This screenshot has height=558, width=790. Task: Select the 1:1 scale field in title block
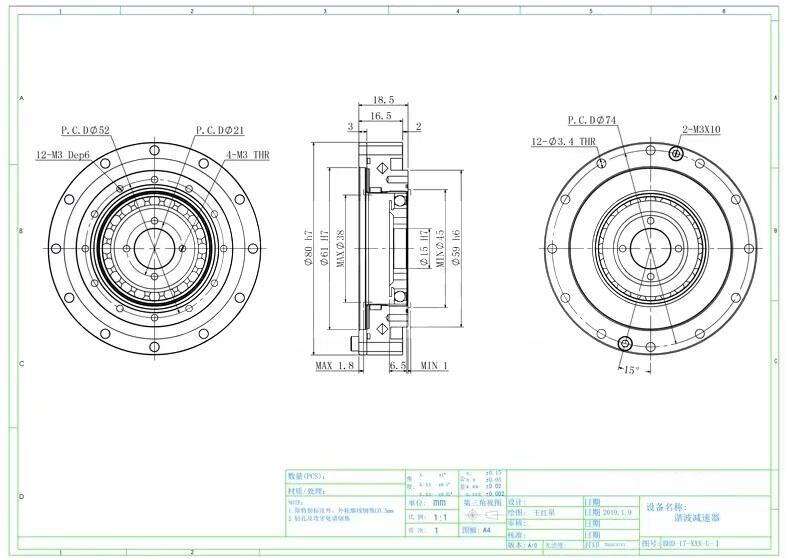[x=439, y=518]
